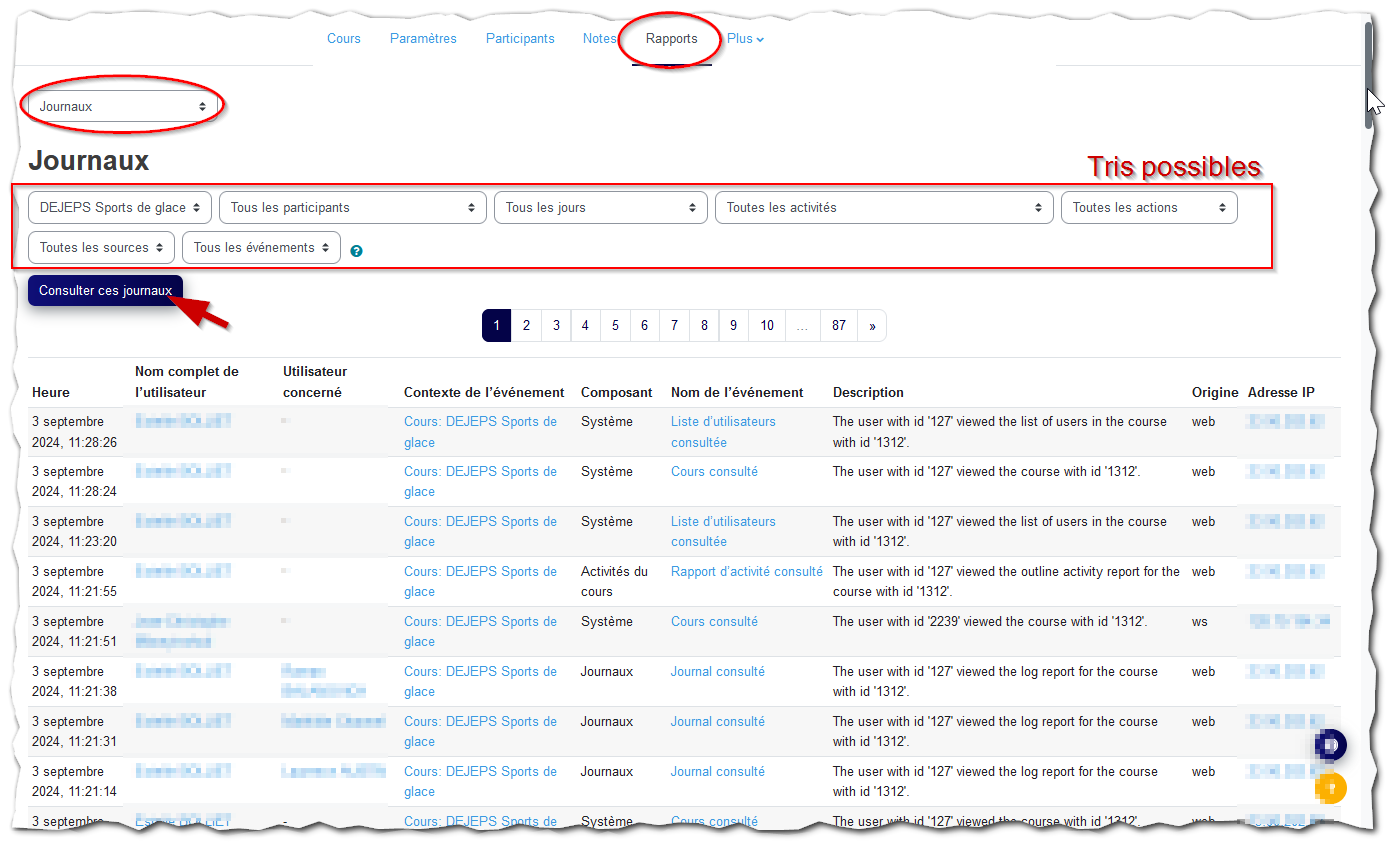Expand the Plus menu
The width and height of the screenshot is (1397, 849).
[746, 39]
